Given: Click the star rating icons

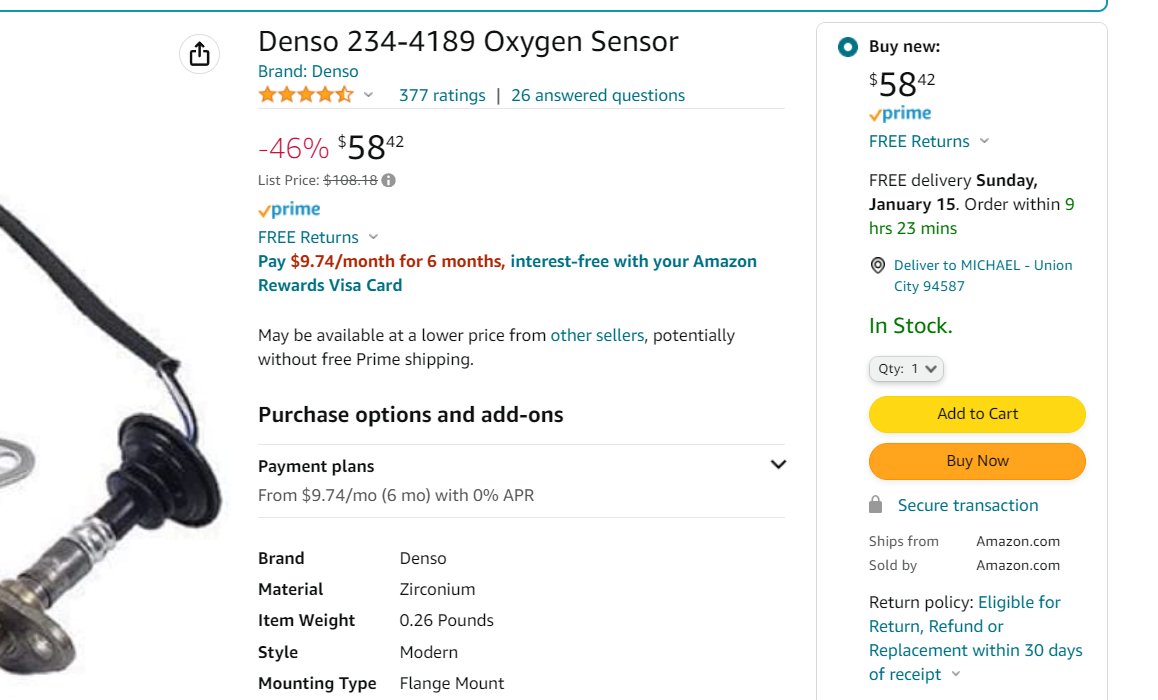Looking at the screenshot, I should (306, 95).
